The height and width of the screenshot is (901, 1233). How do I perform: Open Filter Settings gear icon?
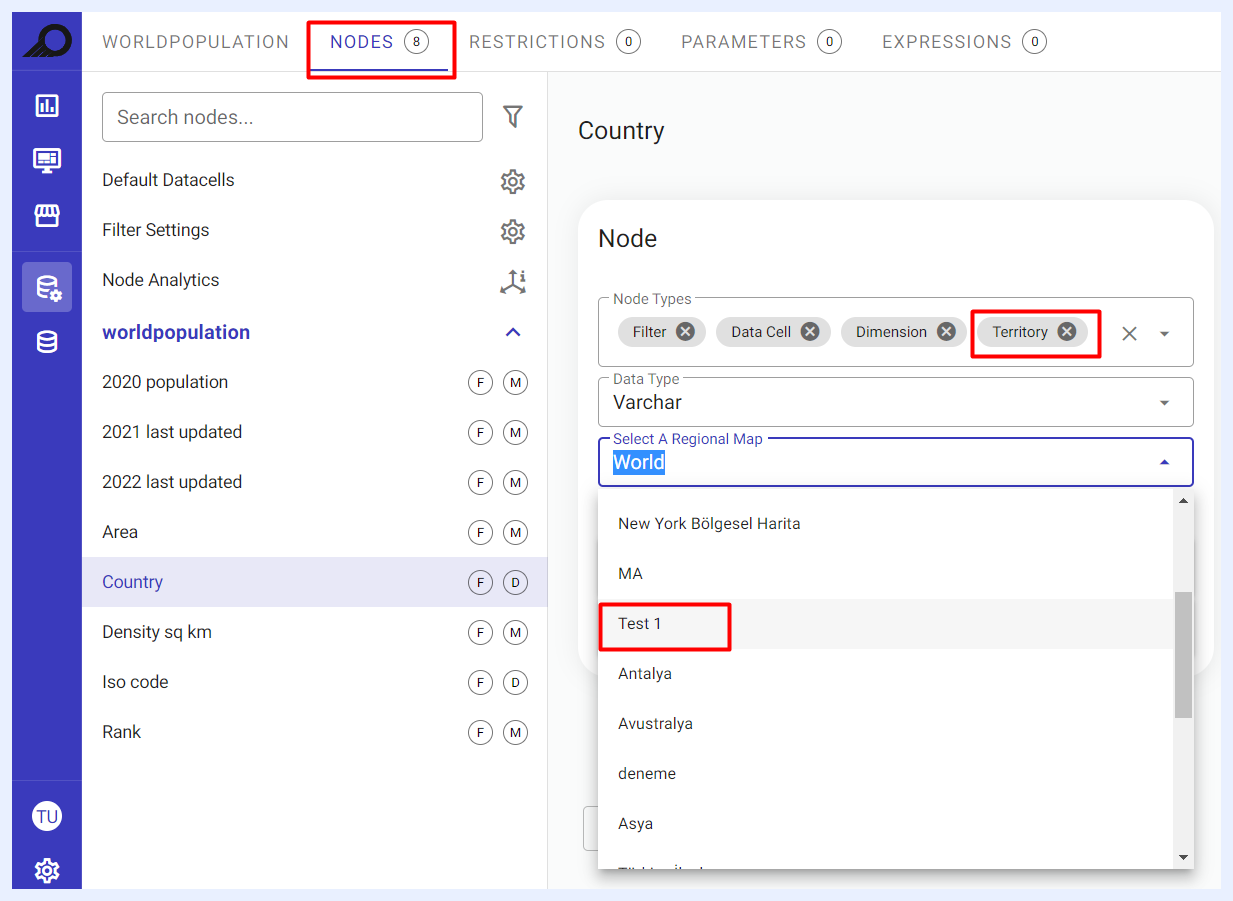[513, 231]
